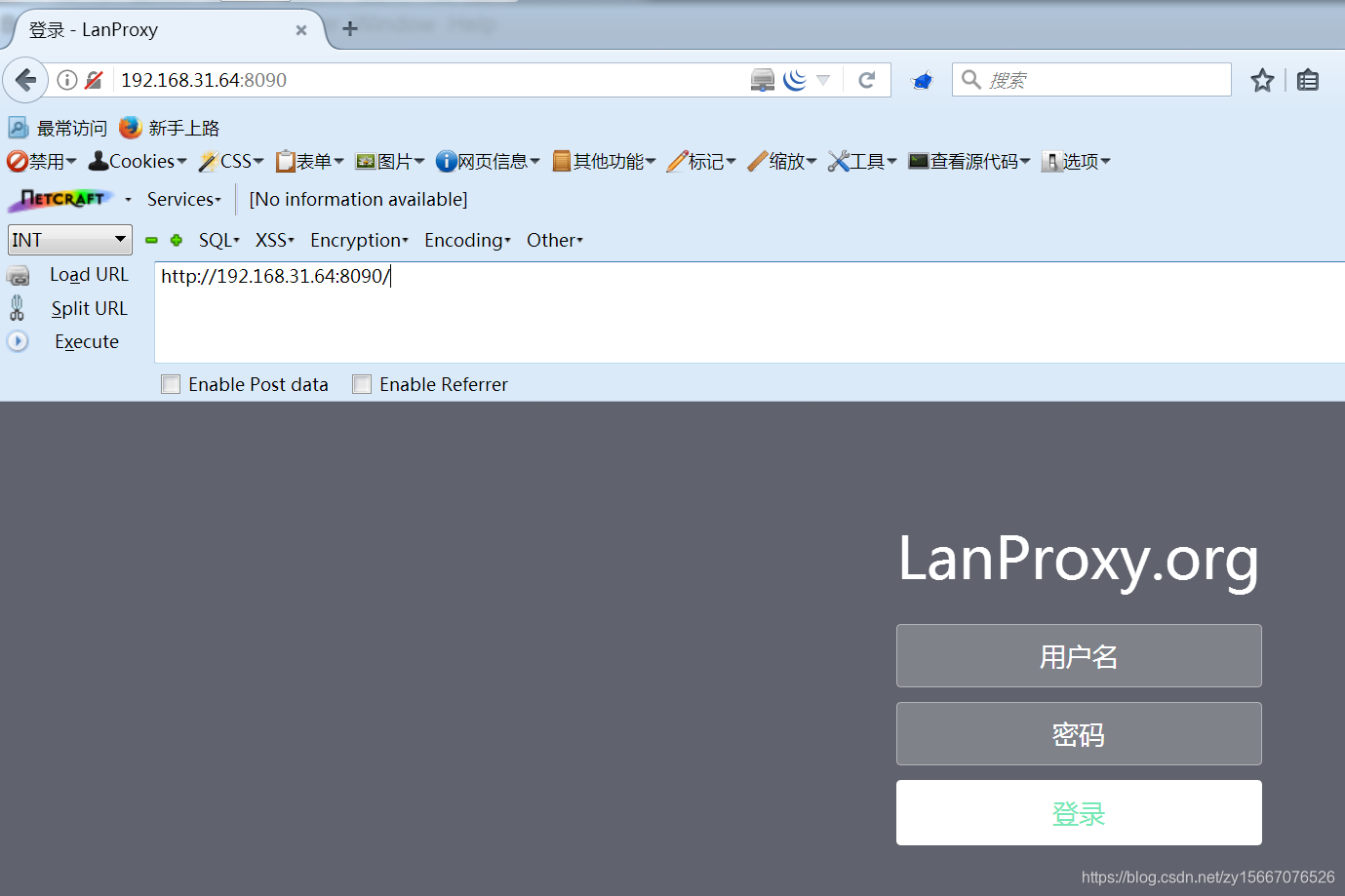Expand the INT type combo box
The image size is (1345, 896).
click(x=70, y=240)
